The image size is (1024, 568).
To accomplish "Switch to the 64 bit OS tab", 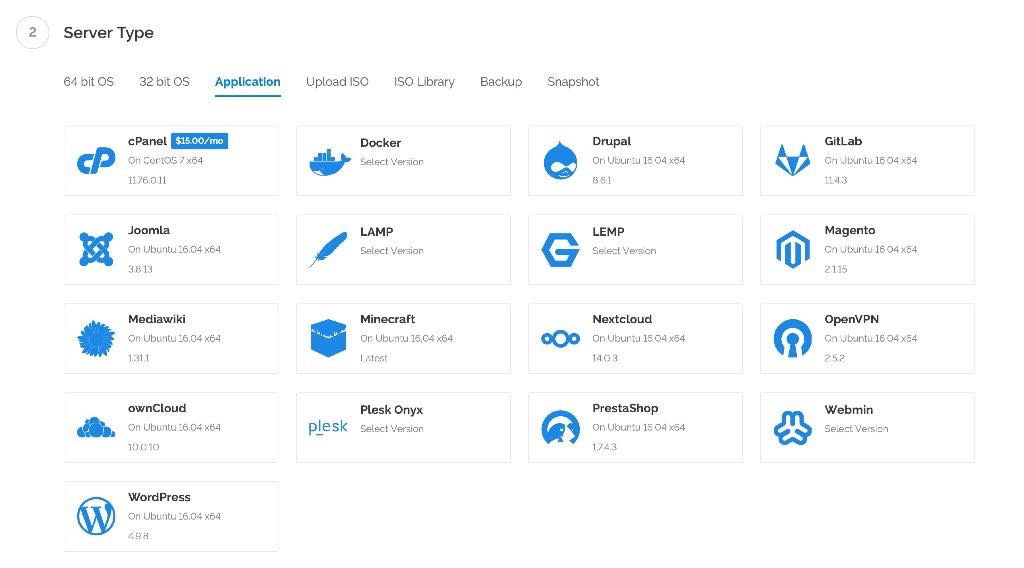I will tap(88, 82).
